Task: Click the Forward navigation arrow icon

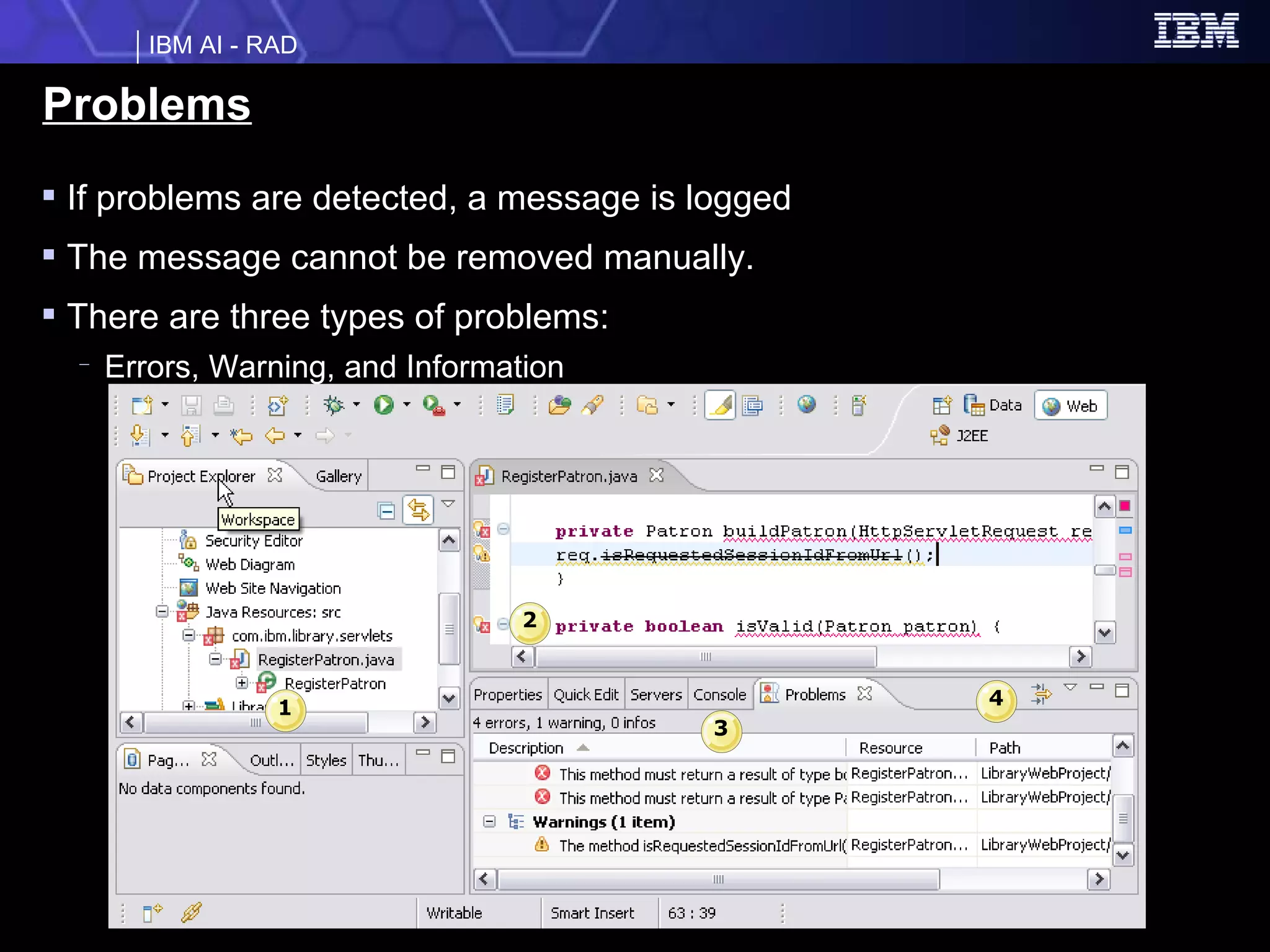Action: (324, 436)
